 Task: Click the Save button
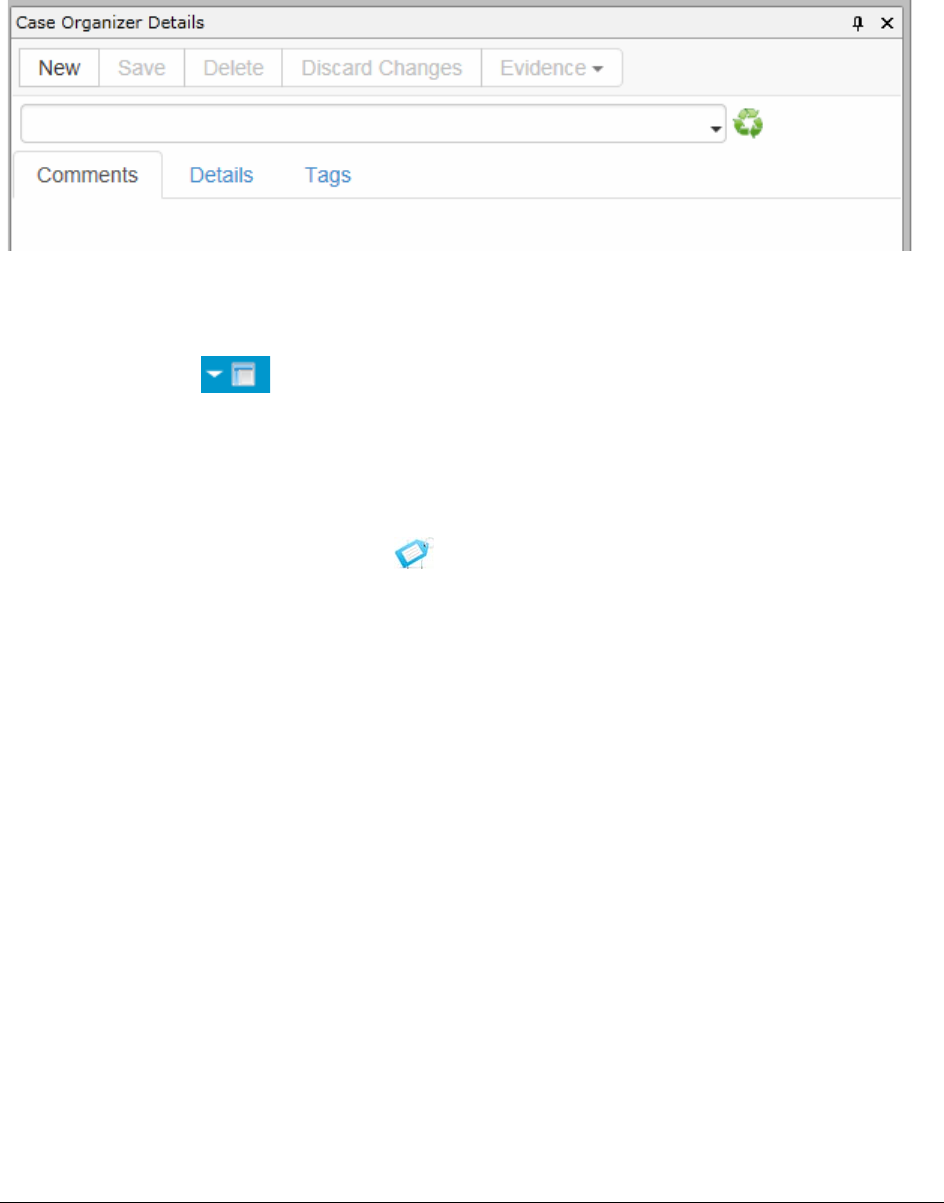pyautogui.click(x=142, y=68)
